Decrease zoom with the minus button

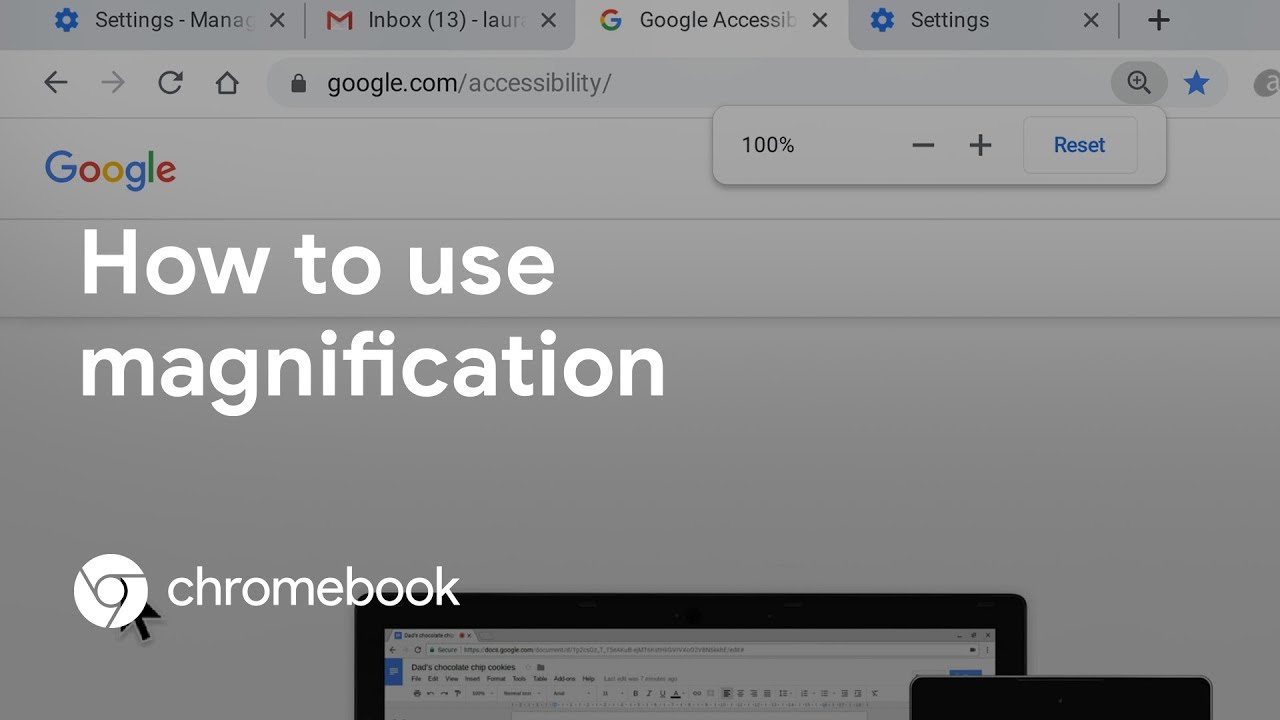pyautogui.click(x=923, y=146)
